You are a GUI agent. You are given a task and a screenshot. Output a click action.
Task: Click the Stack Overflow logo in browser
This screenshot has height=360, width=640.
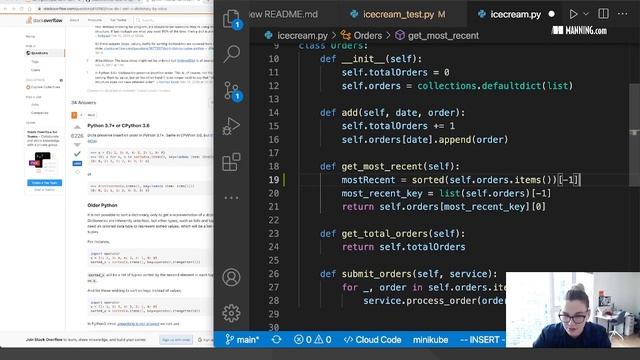click(x=44, y=20)
